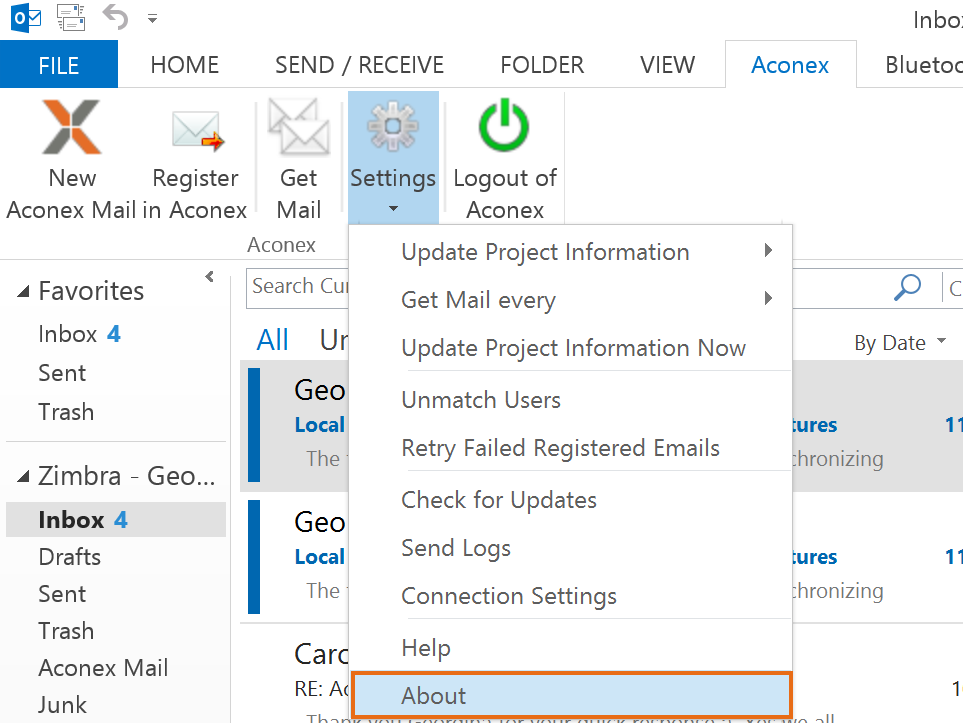Select the Aconex ribbon tab

790,64
